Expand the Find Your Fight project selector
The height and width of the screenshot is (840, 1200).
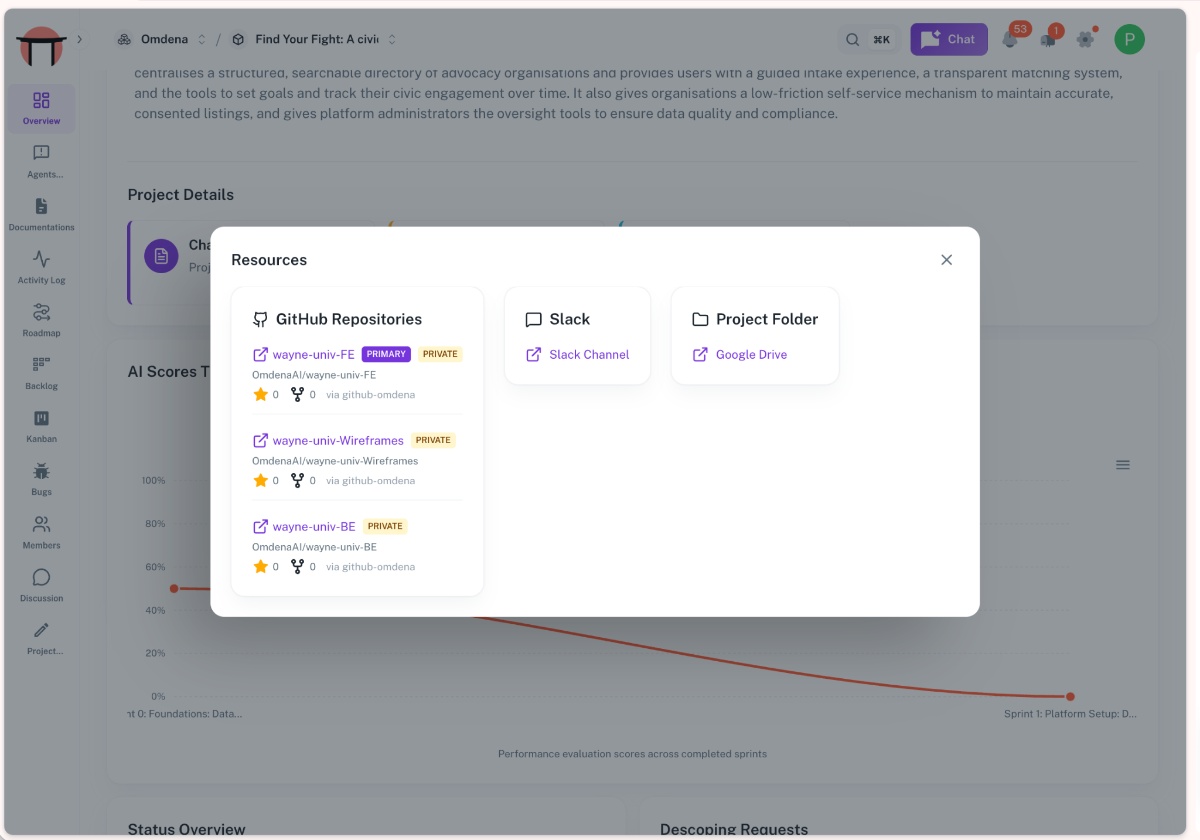coord(314,39)
